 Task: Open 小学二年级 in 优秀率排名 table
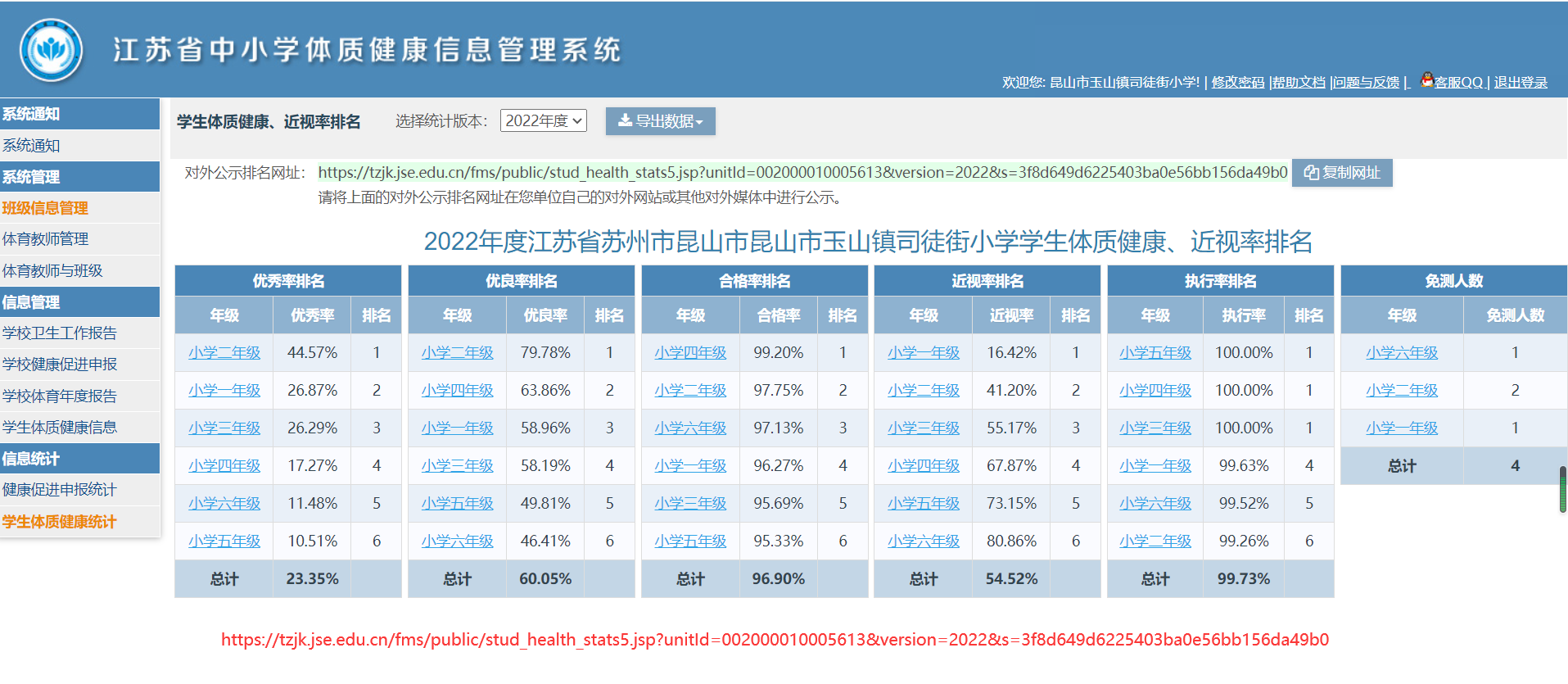224,353
